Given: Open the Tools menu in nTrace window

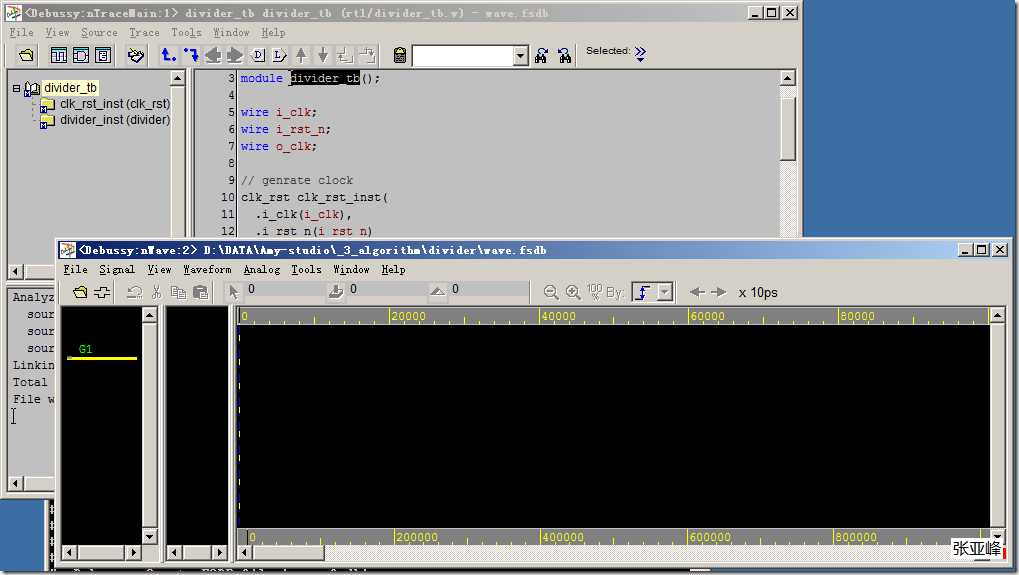Looking at the screenshot, I should click(186, 32).
